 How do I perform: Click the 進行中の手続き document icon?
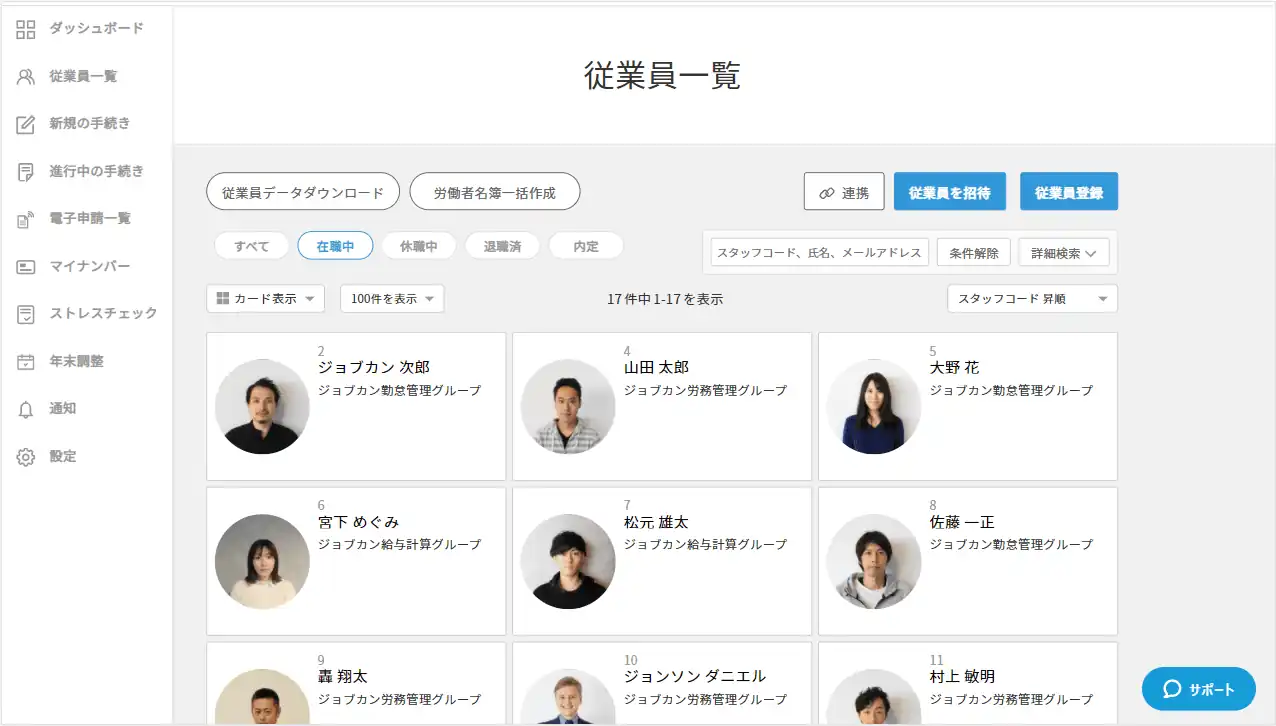pos(26,172)
